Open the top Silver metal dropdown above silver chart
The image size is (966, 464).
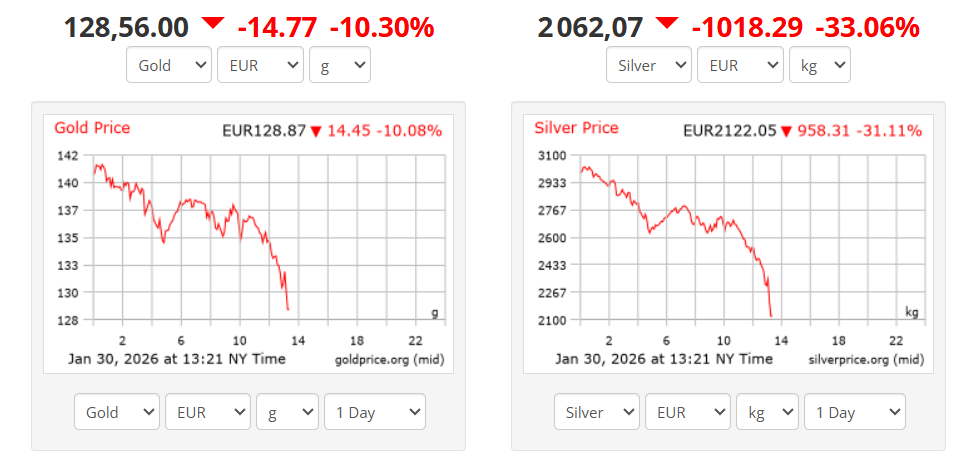click(x=649, y=66)
